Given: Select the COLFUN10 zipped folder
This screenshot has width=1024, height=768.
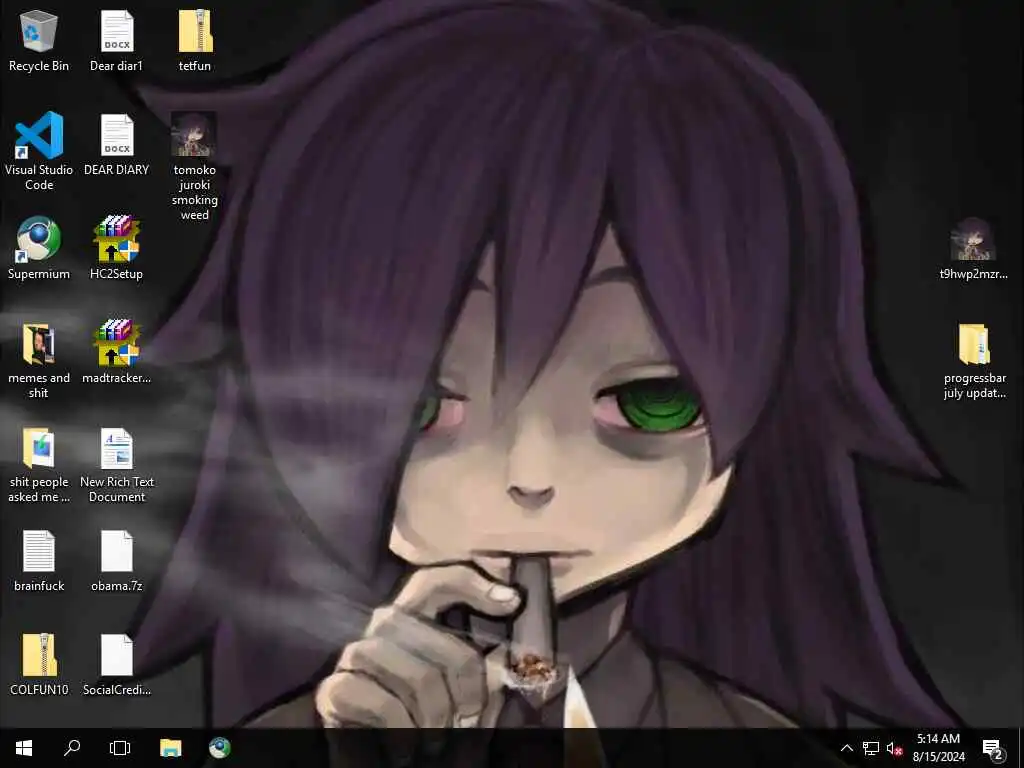Looking at the screenshot, I should point(39,665).
